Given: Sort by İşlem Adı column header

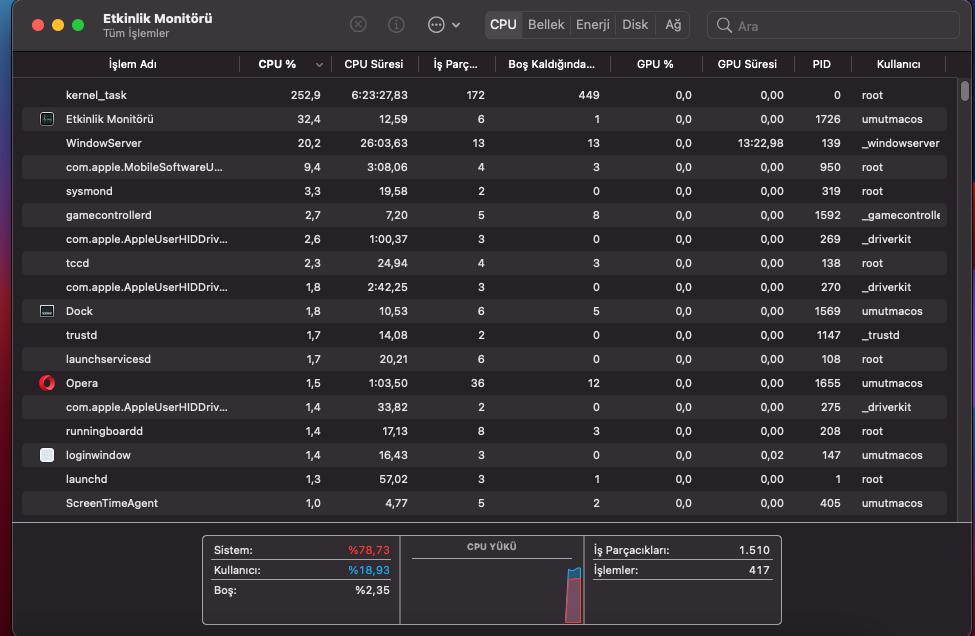Looking at the screenshot, I should [x=132, y=64].
